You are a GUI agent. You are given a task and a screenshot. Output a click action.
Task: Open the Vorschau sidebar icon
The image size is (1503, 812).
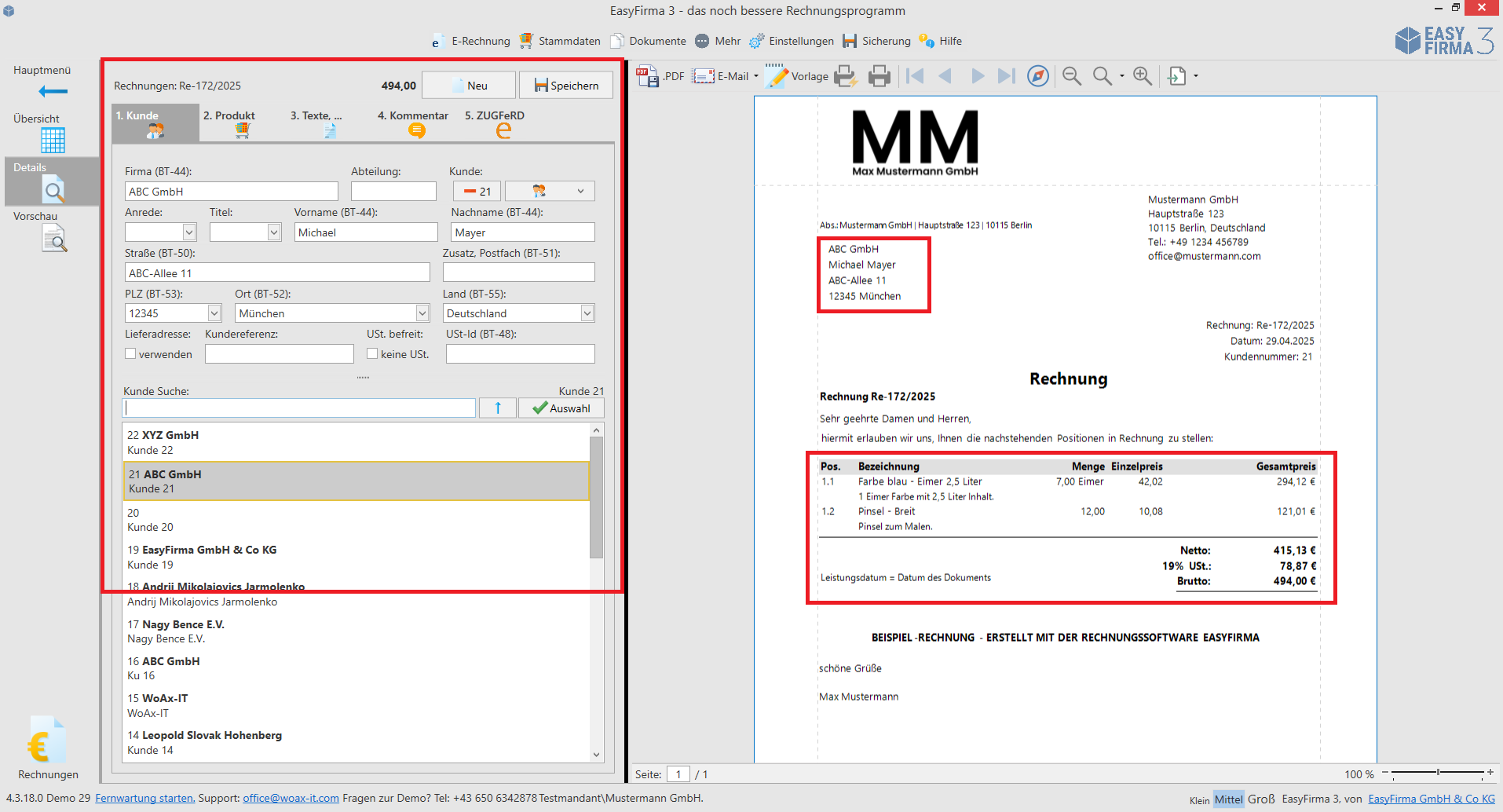(x=54, y=239)
